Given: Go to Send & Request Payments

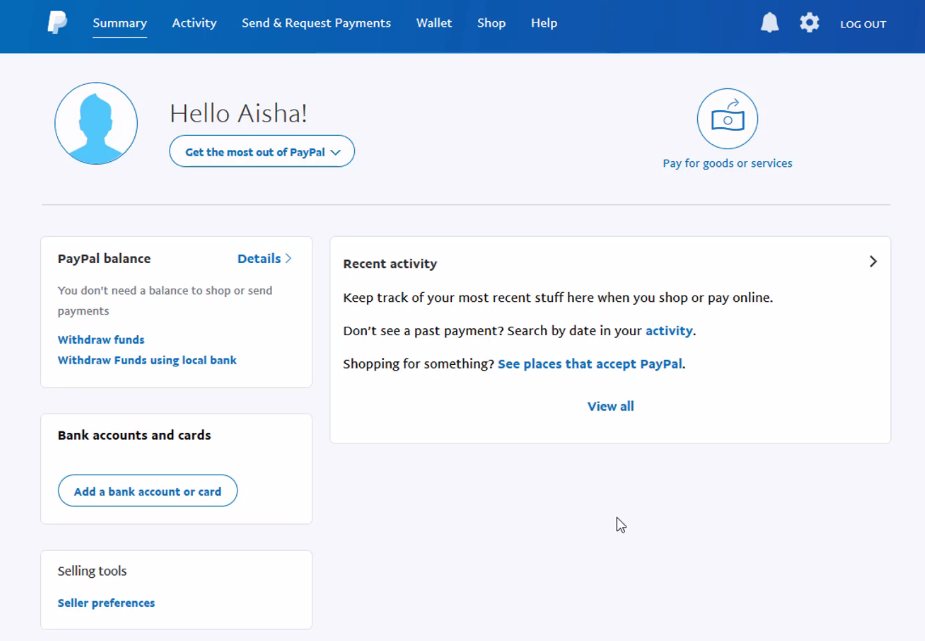Looking at the screenshot, I should tap(316, 23).
